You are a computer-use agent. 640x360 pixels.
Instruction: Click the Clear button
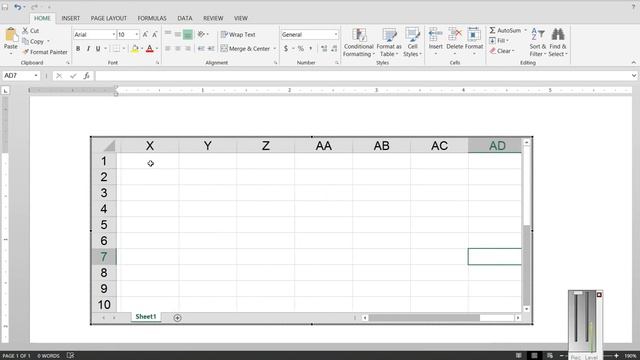pos(502,51)
